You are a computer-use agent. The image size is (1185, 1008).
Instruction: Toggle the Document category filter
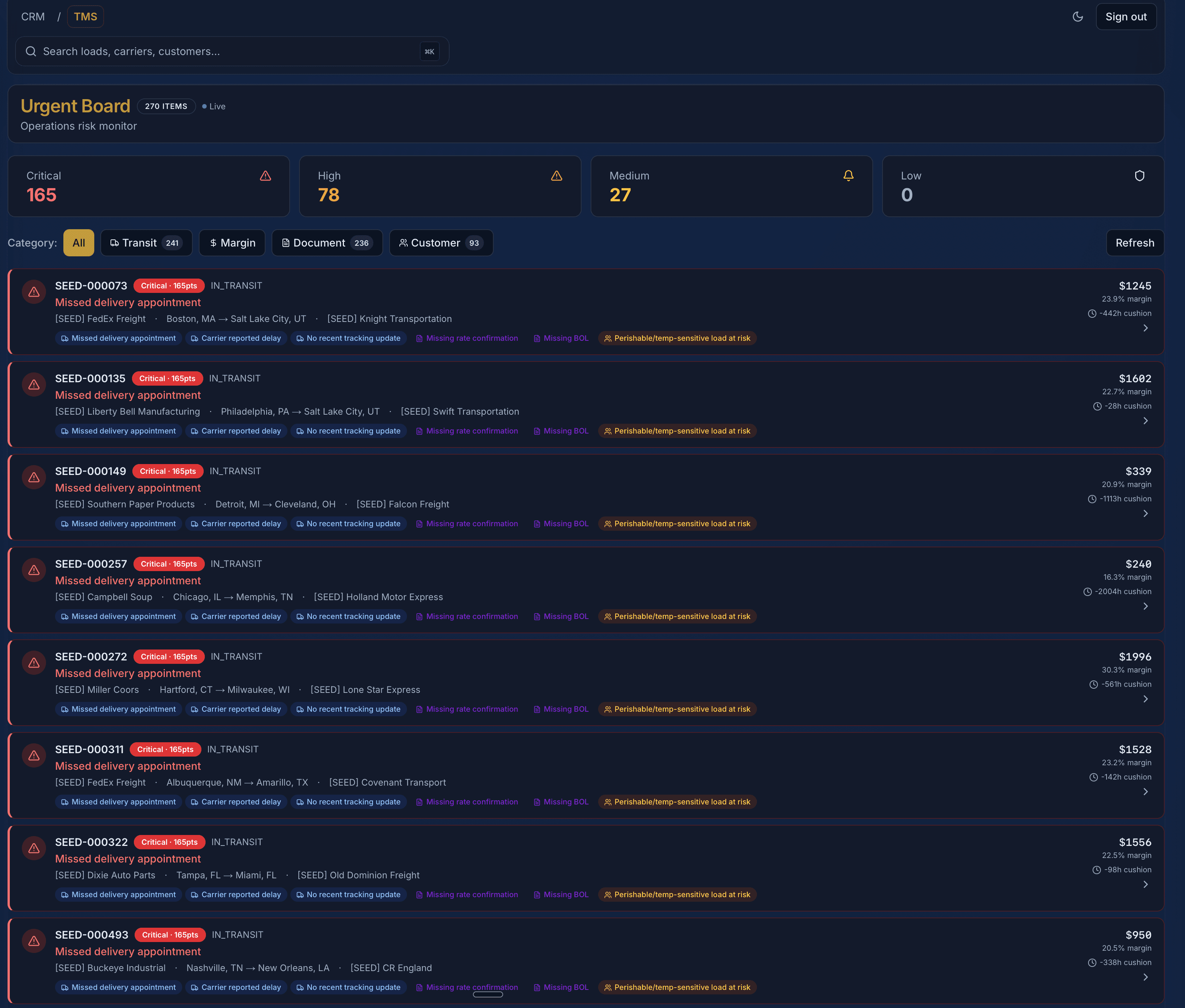pyautogui.click(x=327, y=243)
